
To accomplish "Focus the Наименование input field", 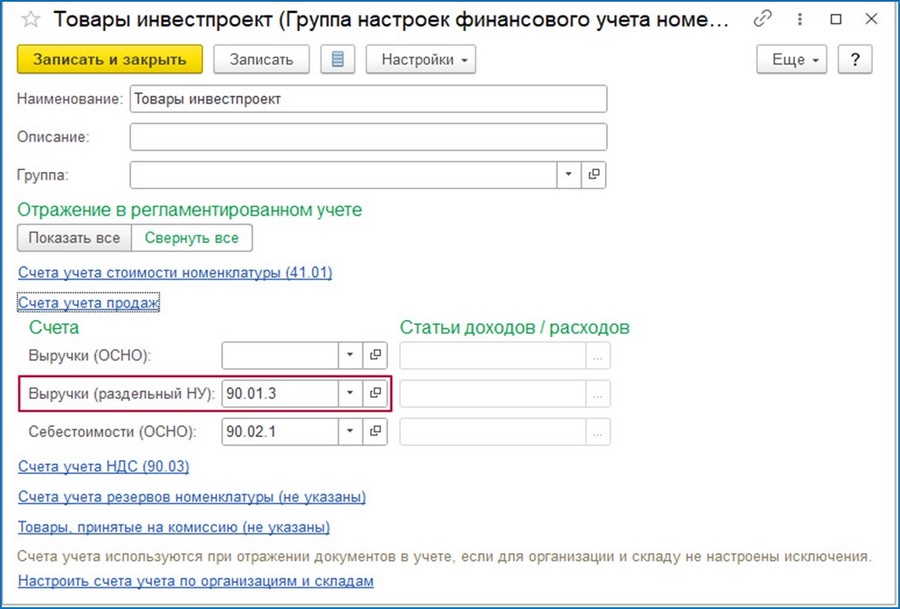I will [368, 99].
